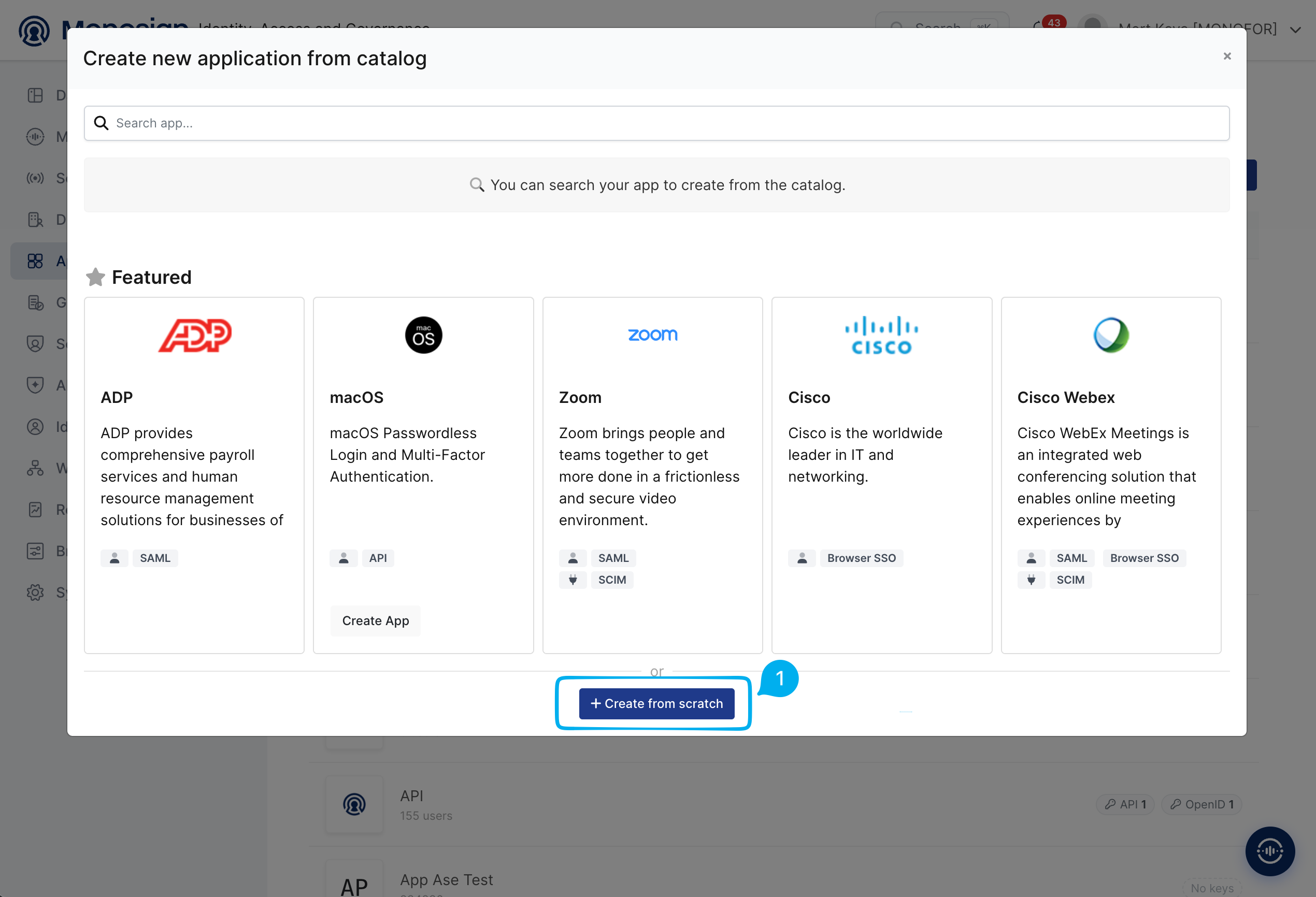Screen dimensions: 1316x897
Task: Click the Cisco logo on the catalog card
Action: pos(882,335)
